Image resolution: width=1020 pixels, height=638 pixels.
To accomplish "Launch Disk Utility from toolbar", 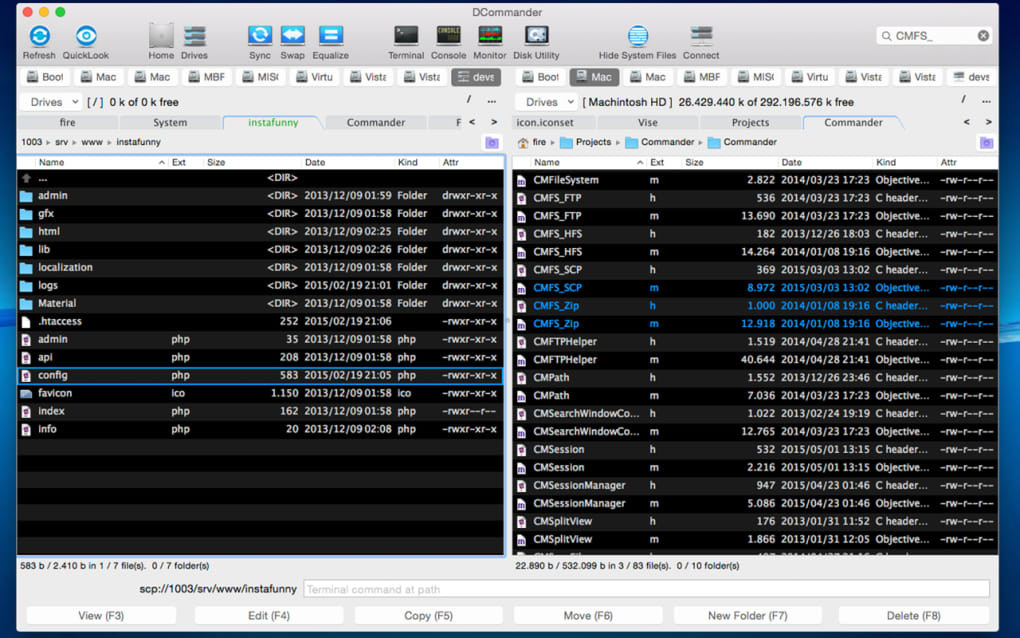I will click(x=536, y=37).
